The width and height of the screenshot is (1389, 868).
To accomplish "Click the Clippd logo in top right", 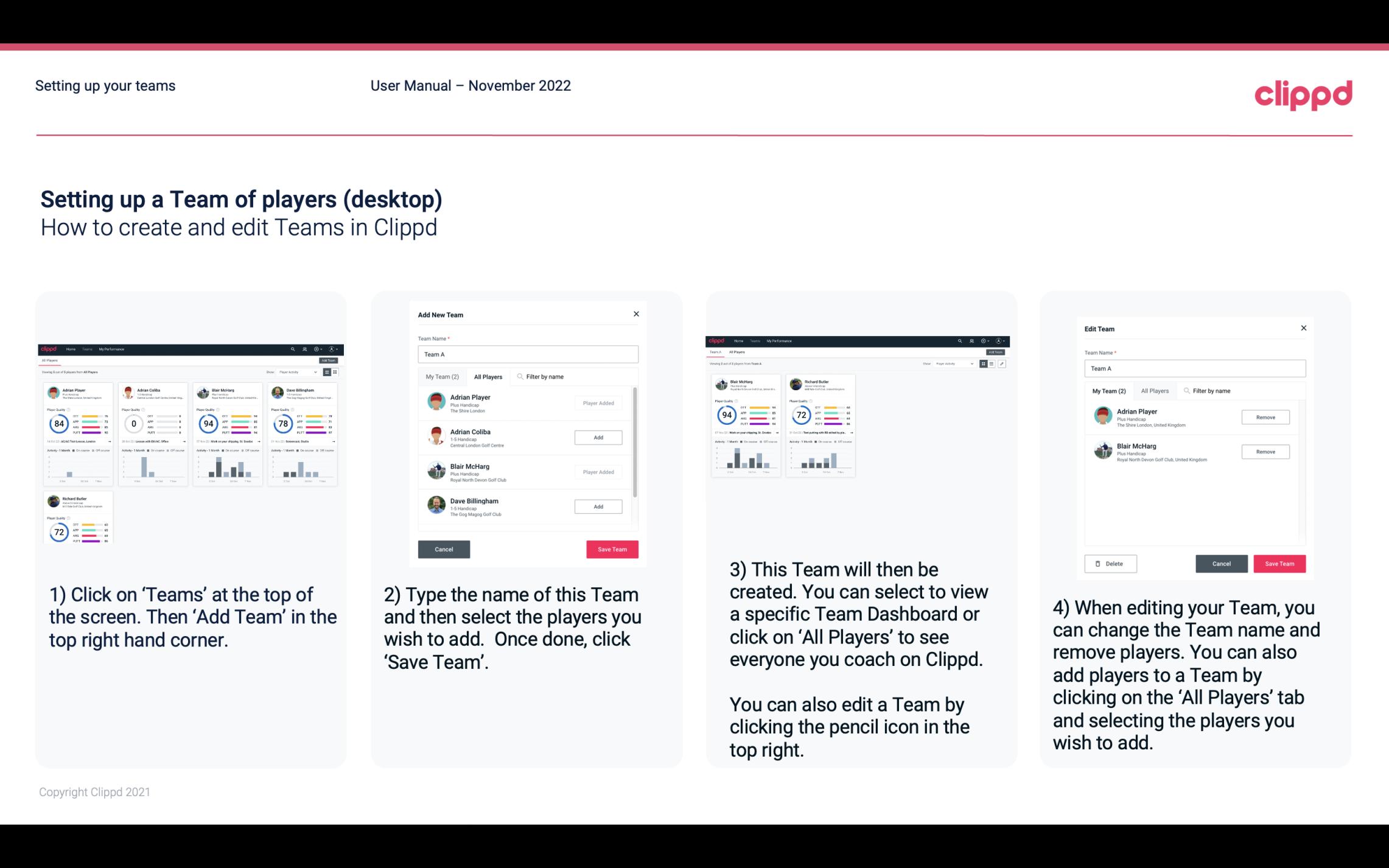I will coord(1303,94).
